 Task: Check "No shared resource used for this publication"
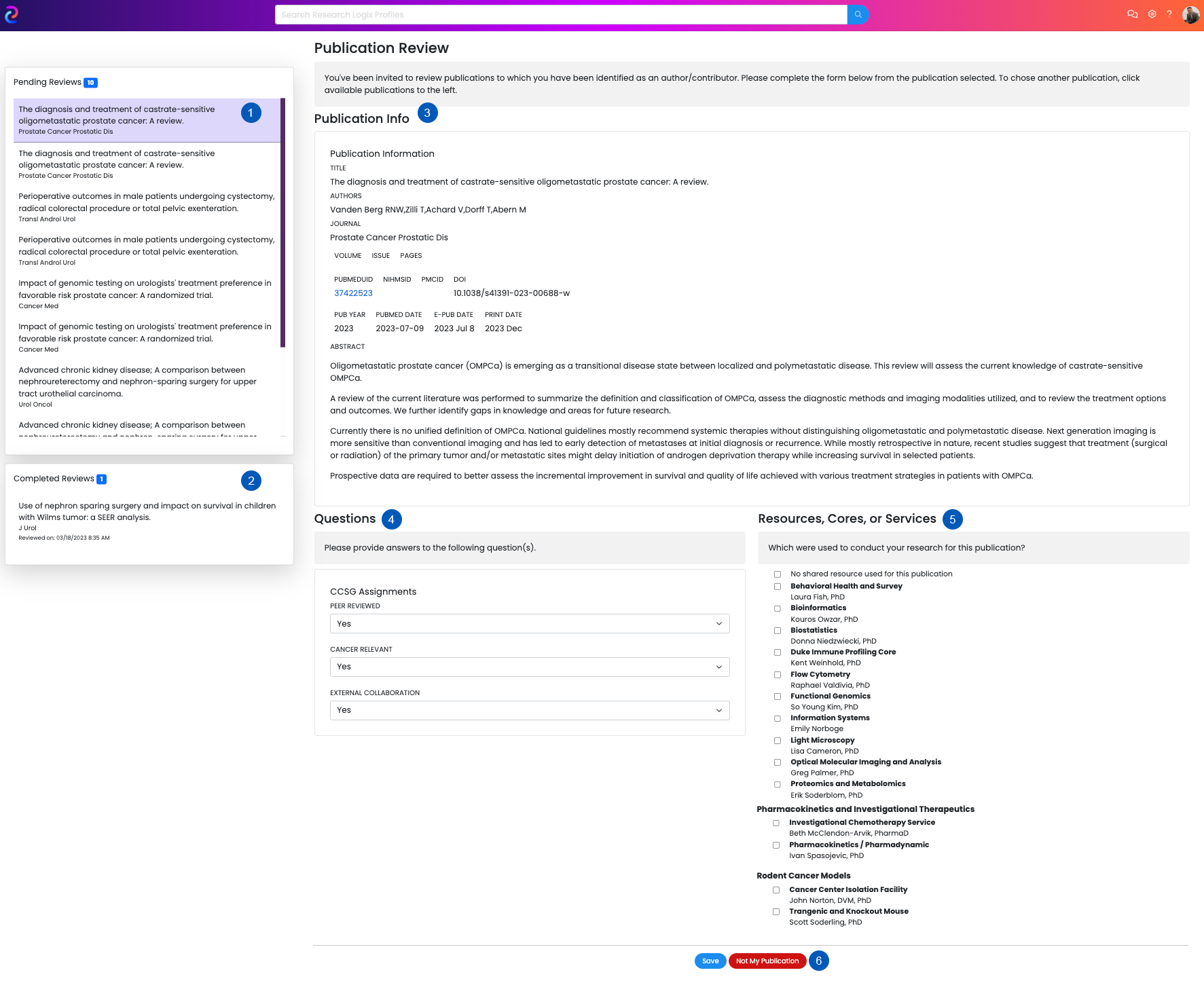[777, 574]
